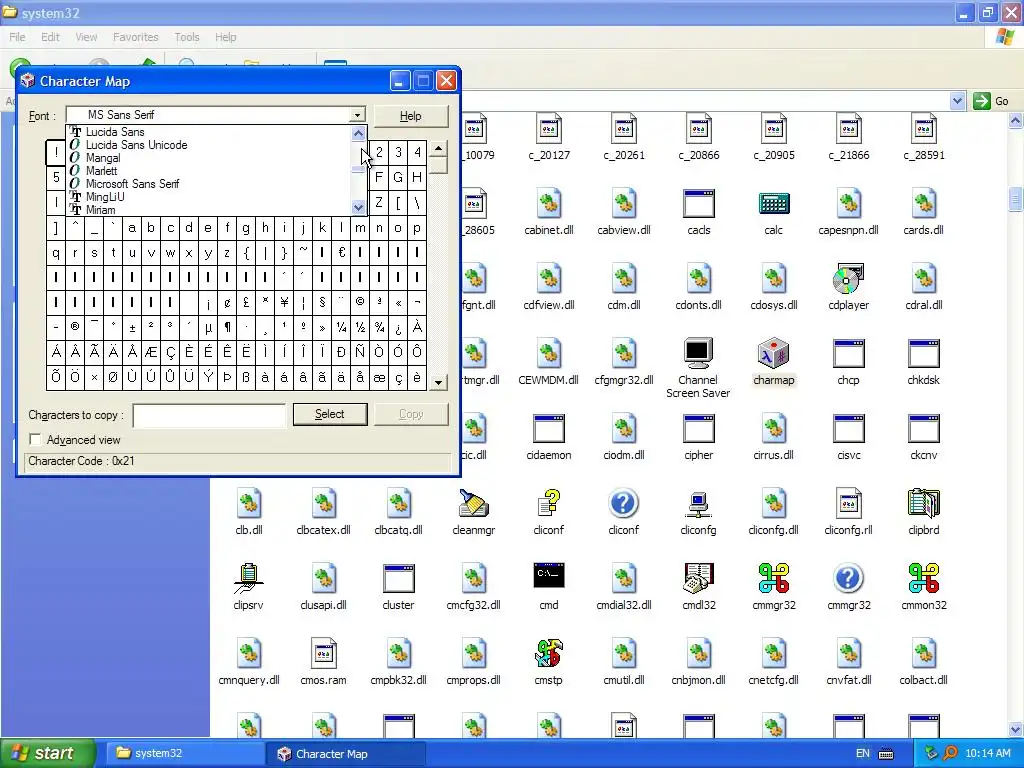The height and width of the screenshot is (768, 1024).
Task: Click the Select button
Action: [330, 414]
